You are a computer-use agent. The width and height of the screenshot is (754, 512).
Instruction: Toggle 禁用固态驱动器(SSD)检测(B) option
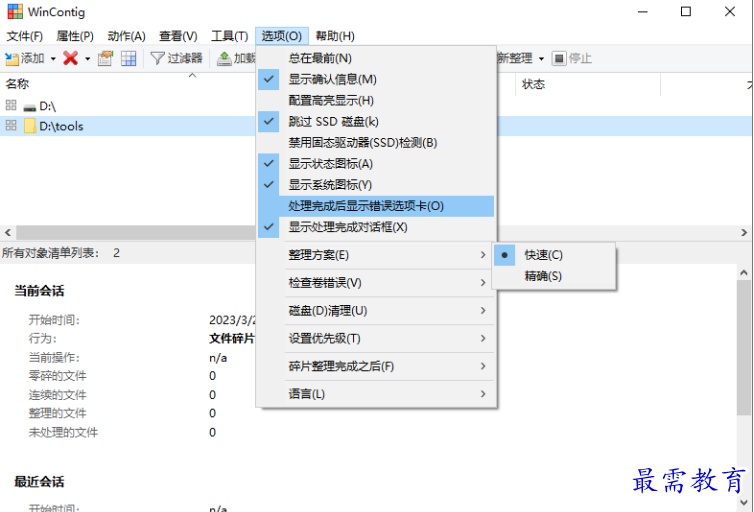376,143
